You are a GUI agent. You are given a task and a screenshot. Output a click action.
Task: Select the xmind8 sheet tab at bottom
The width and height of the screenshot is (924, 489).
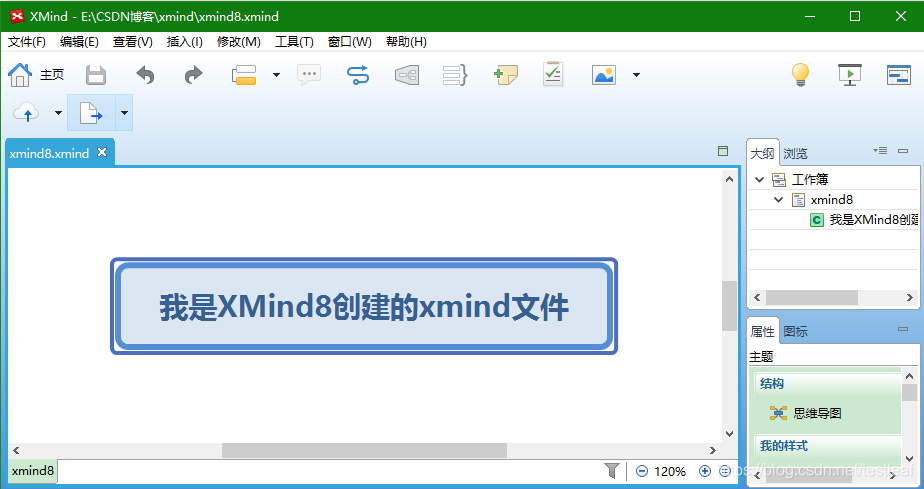[32, 471]
